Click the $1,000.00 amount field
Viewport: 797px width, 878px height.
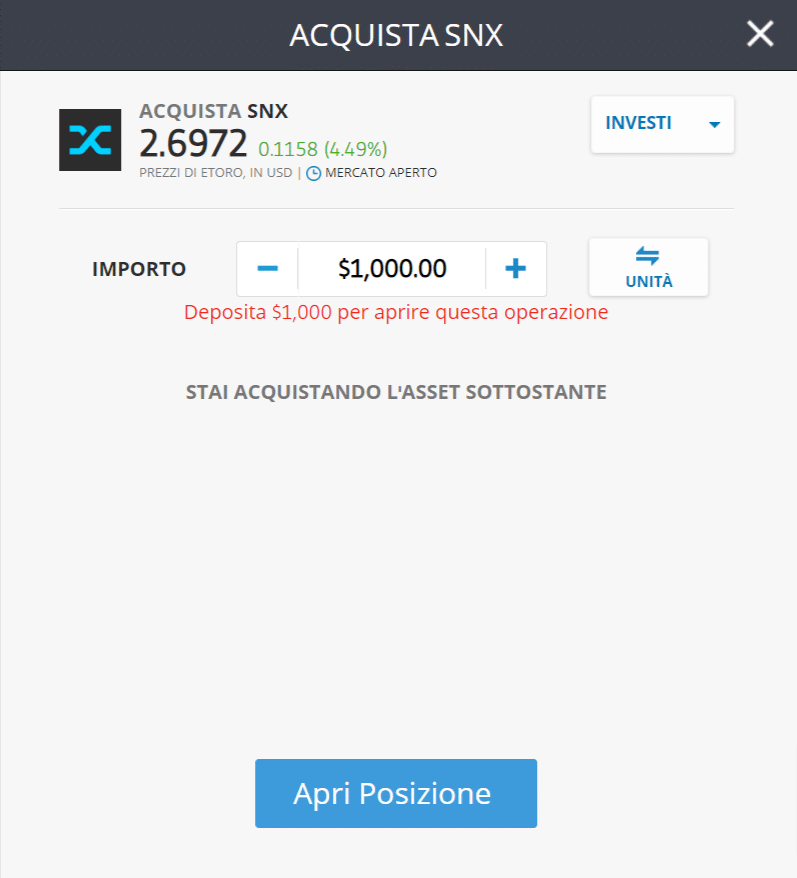pos(392,269)
